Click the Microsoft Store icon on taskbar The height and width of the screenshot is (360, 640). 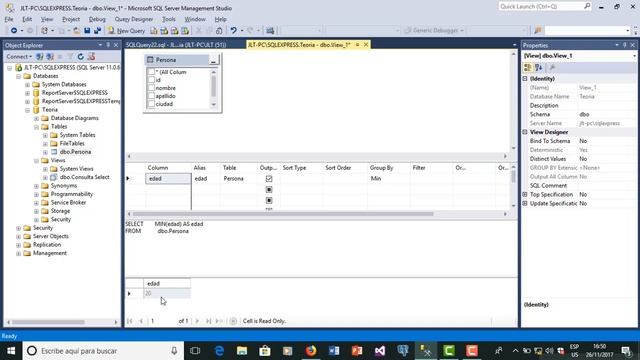click(265, 351)
